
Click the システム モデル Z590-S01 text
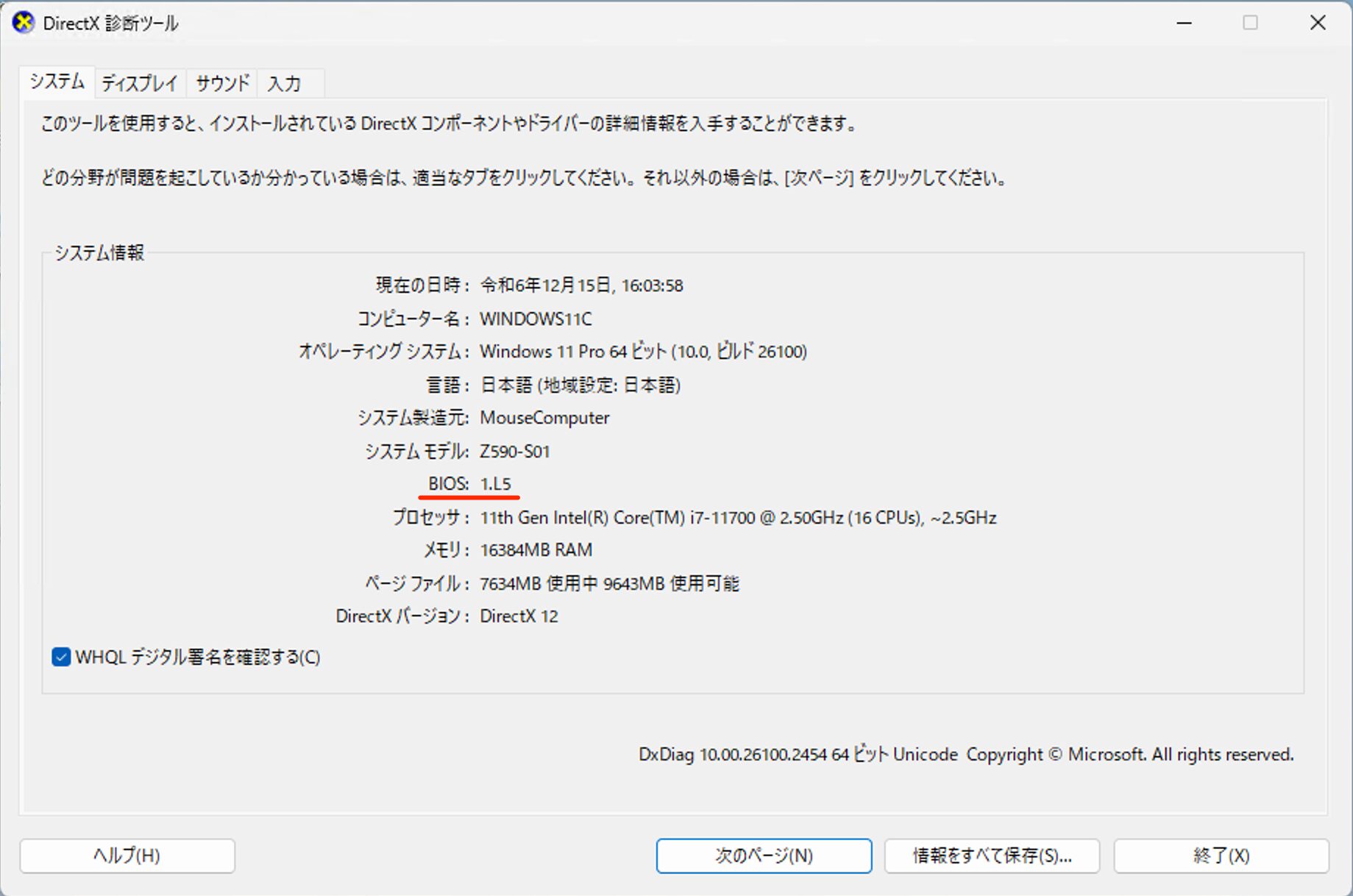(514, 451)
